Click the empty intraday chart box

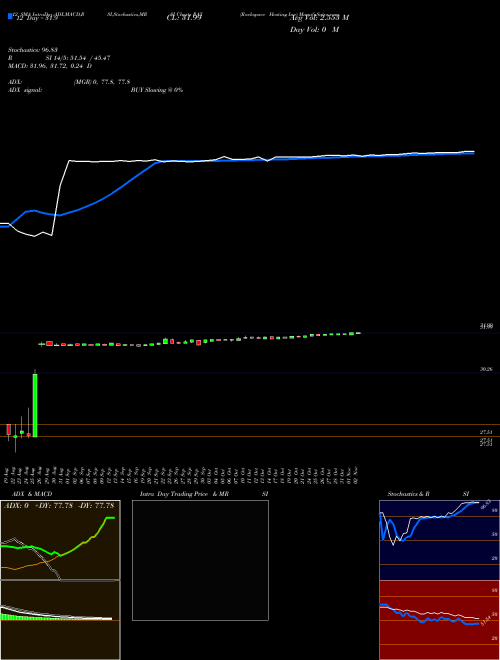[200, 560]
